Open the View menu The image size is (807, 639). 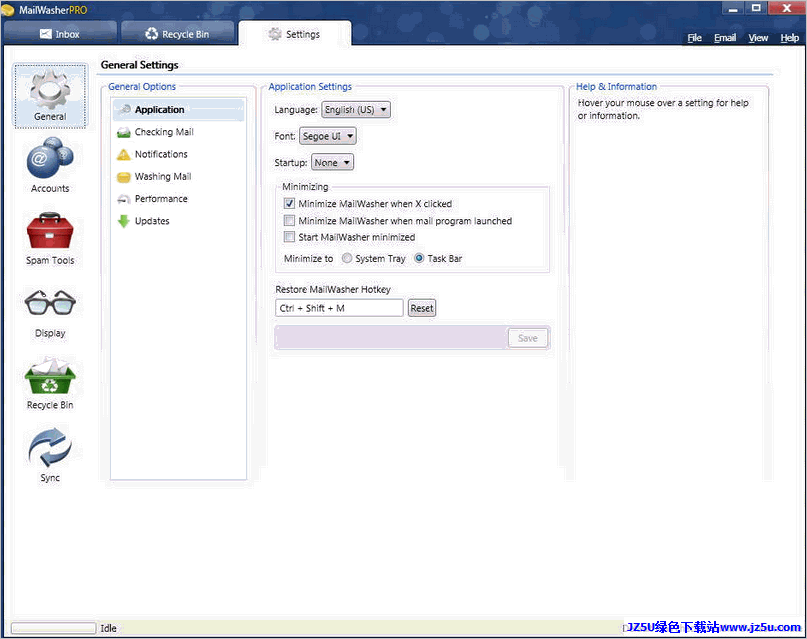click(758, 38)
